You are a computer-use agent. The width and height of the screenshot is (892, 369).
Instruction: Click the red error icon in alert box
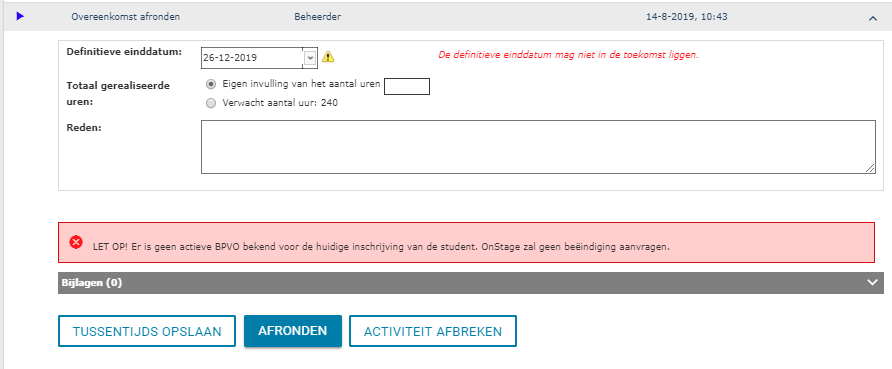click(76, 242)
